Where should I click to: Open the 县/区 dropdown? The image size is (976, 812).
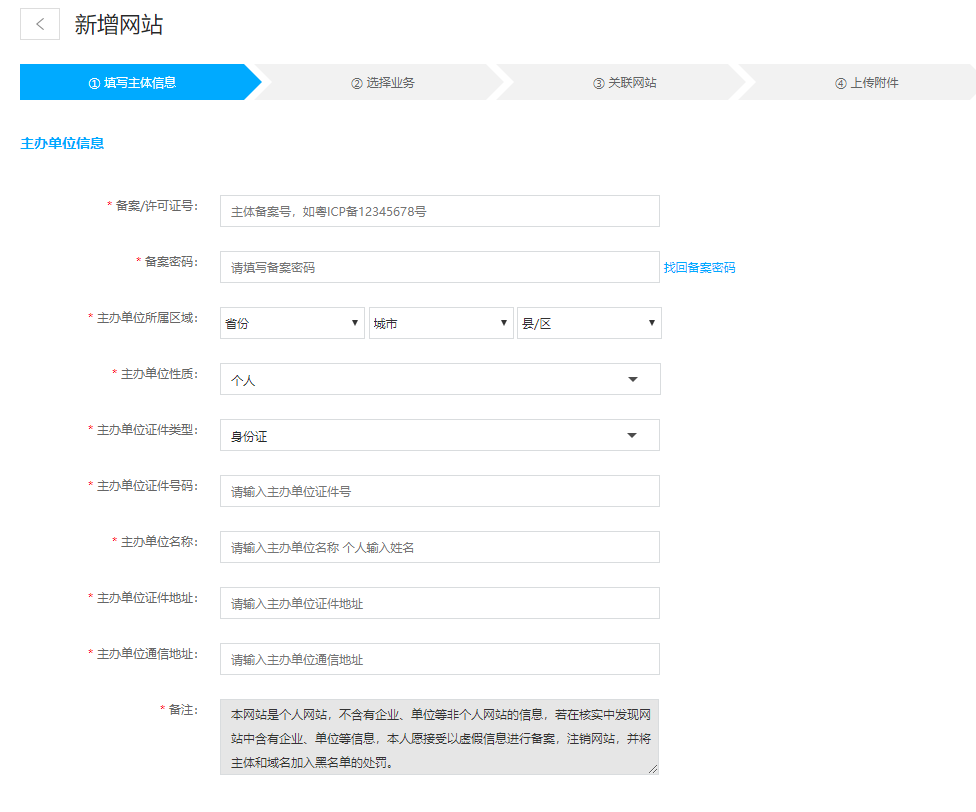(588, 323)
